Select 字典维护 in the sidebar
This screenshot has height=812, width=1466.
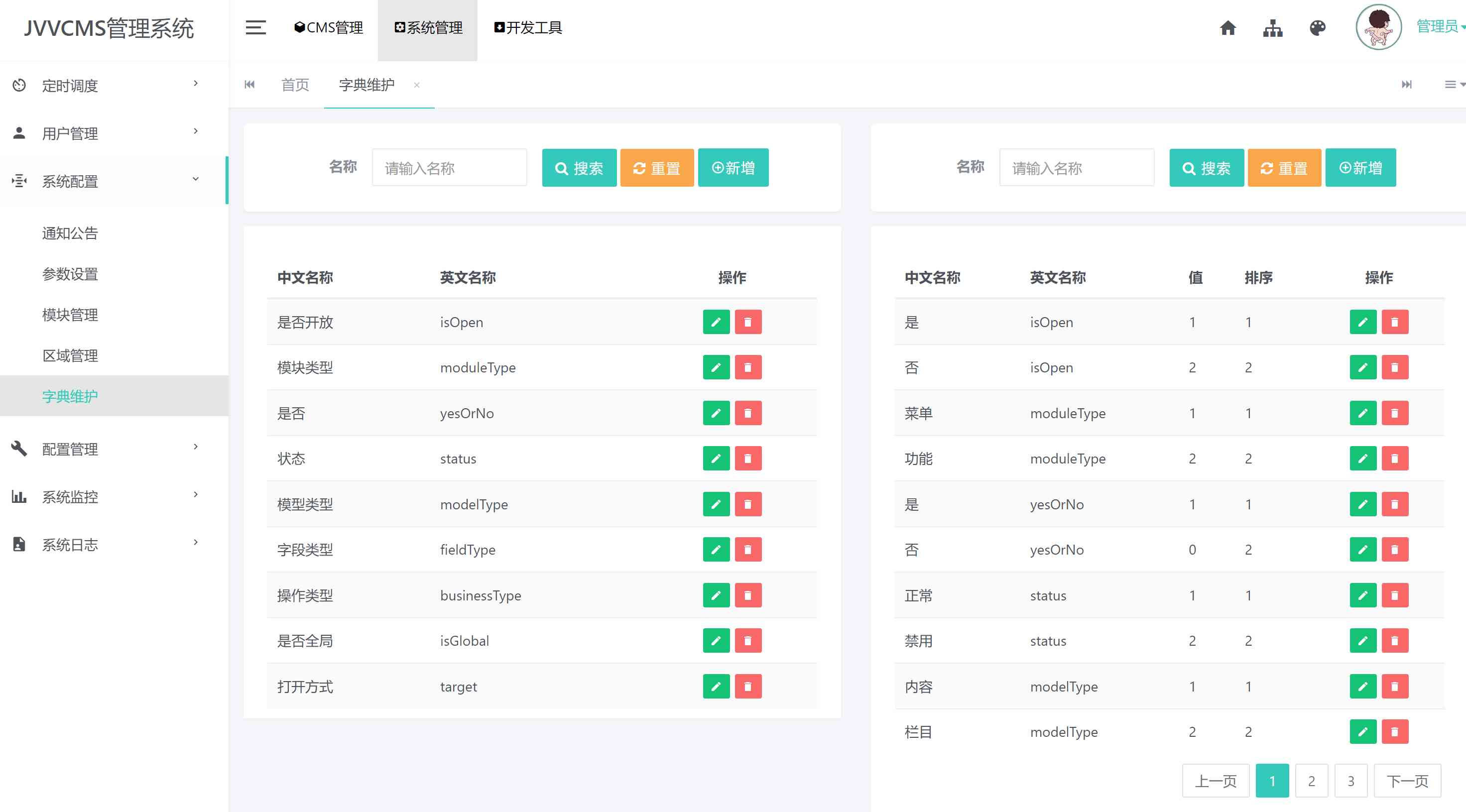[x=114, y=396]
